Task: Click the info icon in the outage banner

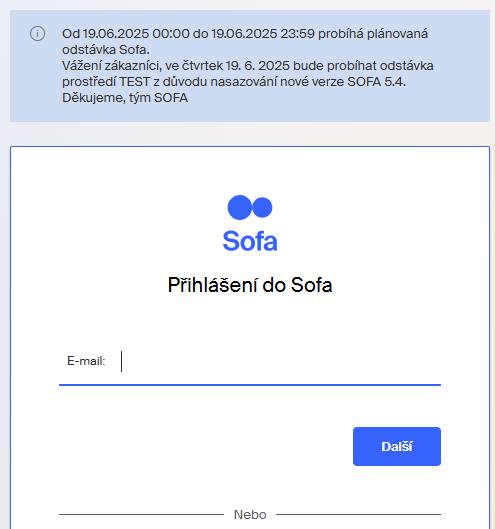Action: (x=37, y=34)
